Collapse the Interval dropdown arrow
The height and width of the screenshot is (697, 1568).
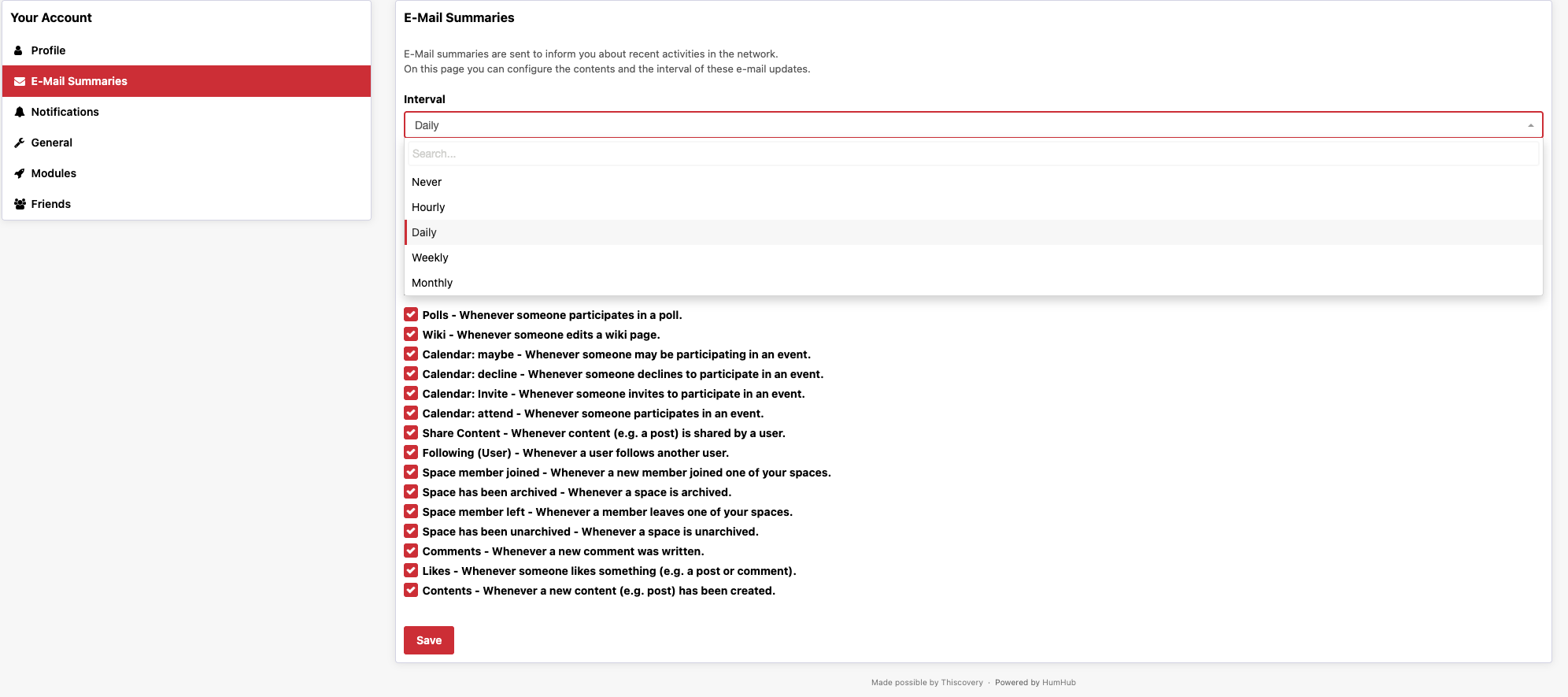pyautogui.click(x=1530, y=125)
